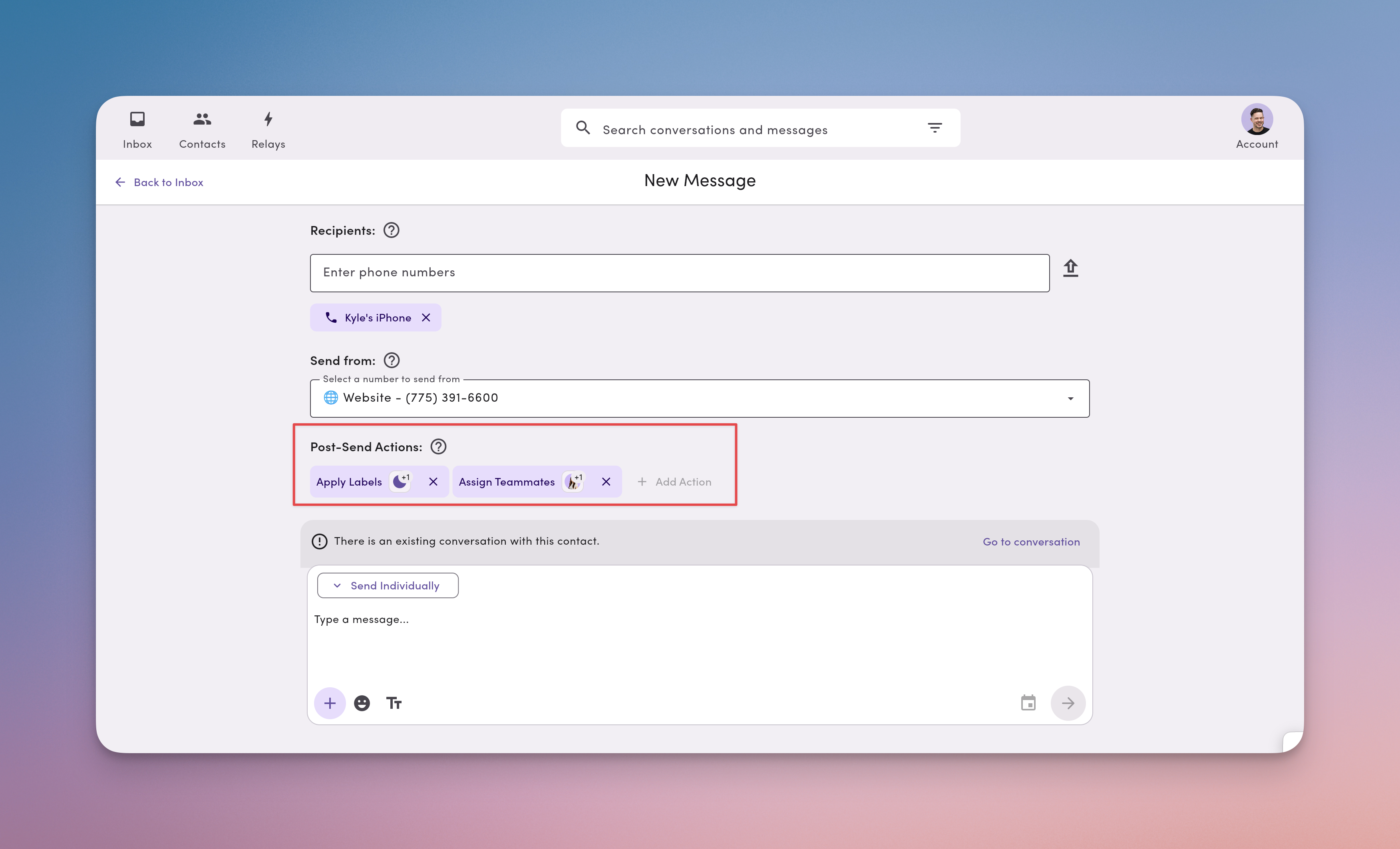Open the Inbox section

coord(137,128)
